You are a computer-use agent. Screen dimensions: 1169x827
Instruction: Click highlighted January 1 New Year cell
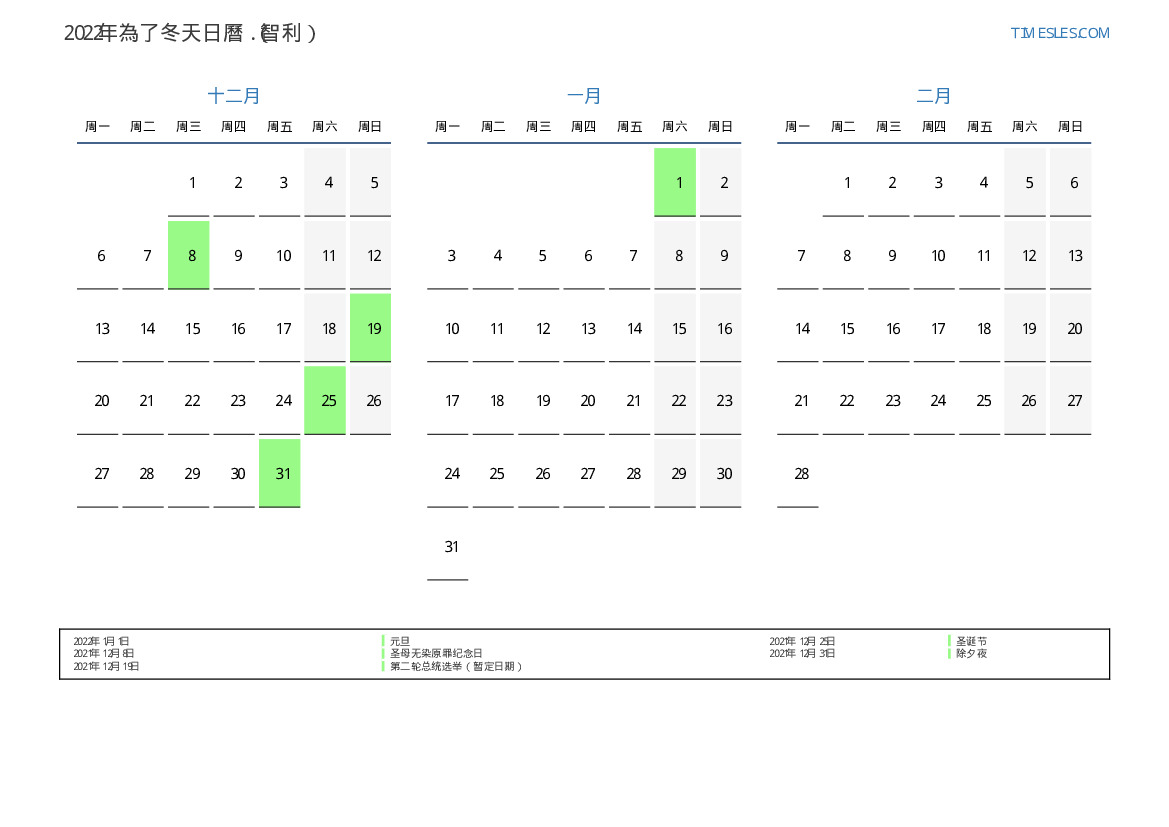[x=675, y=183]
